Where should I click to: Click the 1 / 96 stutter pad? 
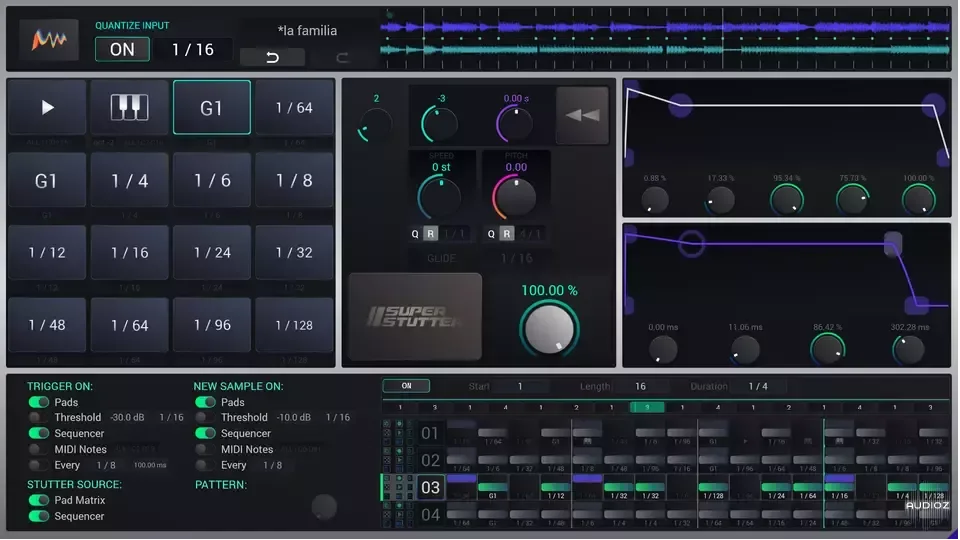211,325
